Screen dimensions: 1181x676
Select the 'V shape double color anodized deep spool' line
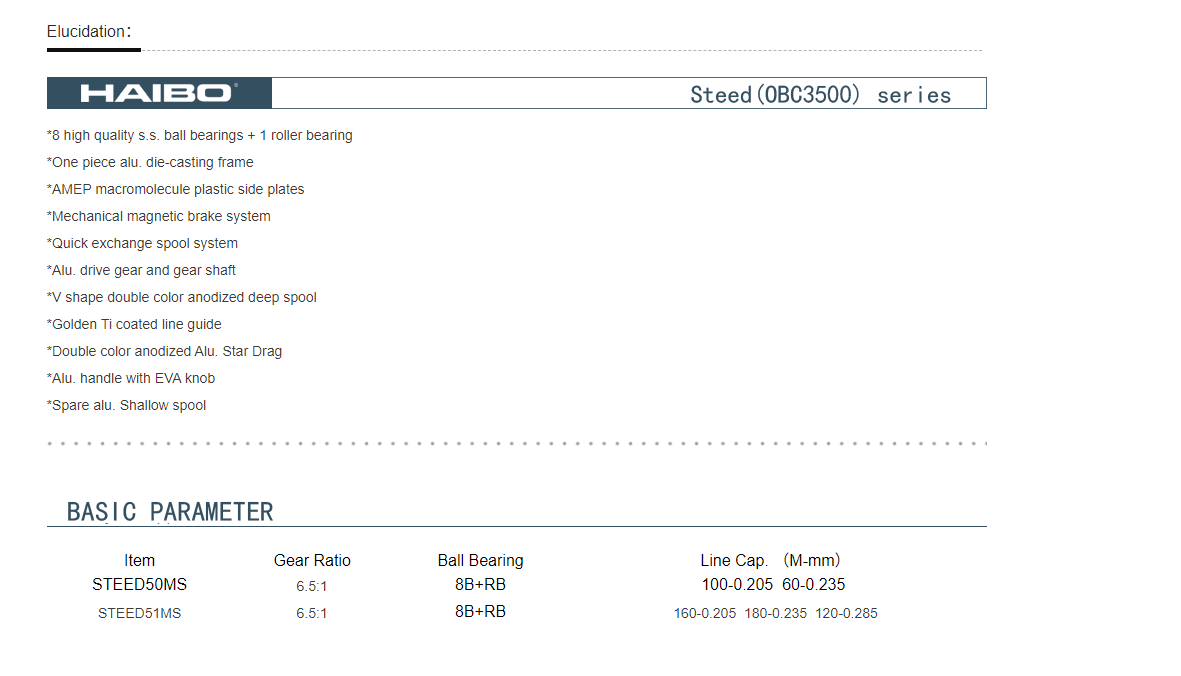(x=182, y=298)
